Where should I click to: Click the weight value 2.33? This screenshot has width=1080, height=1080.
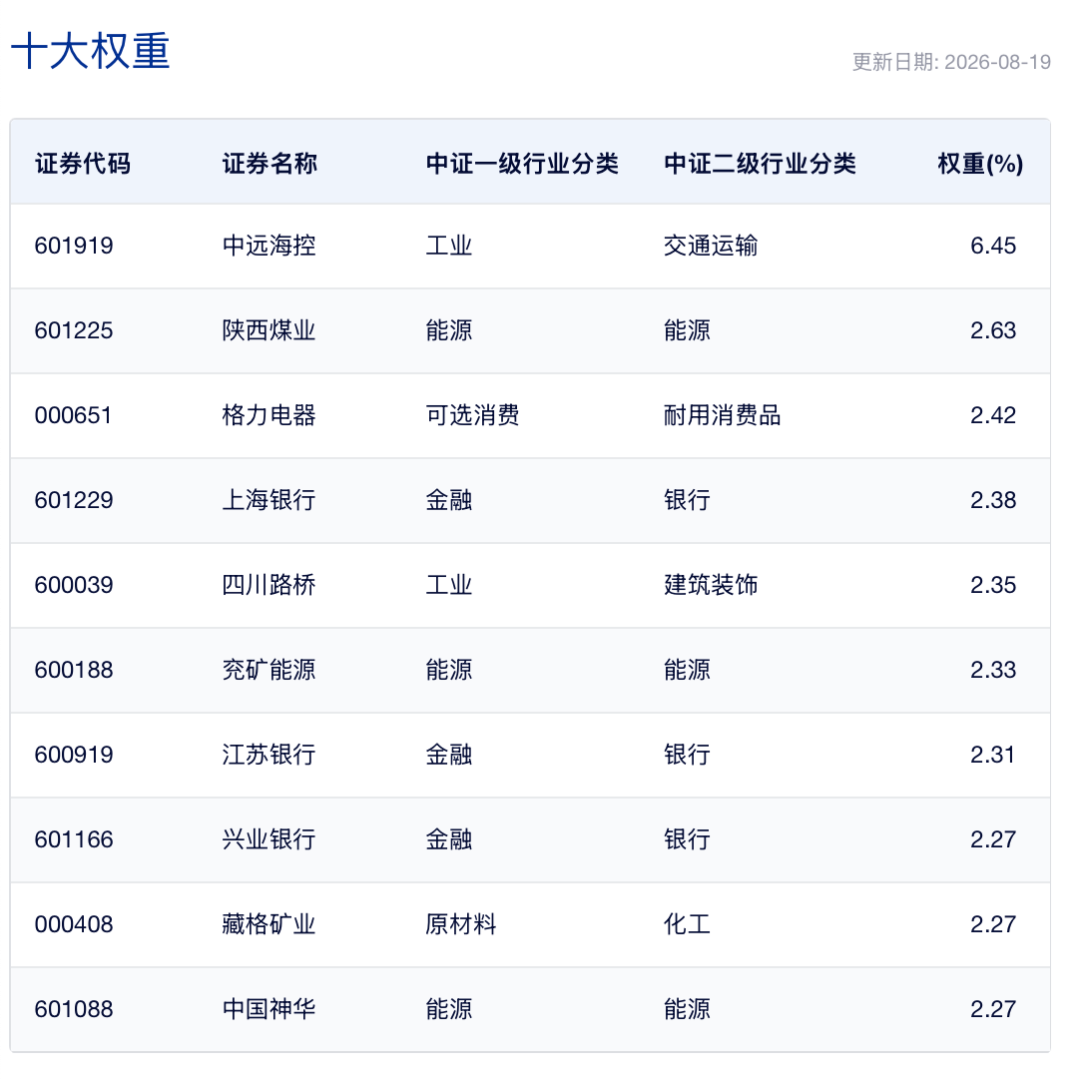(x=993, y=670)
